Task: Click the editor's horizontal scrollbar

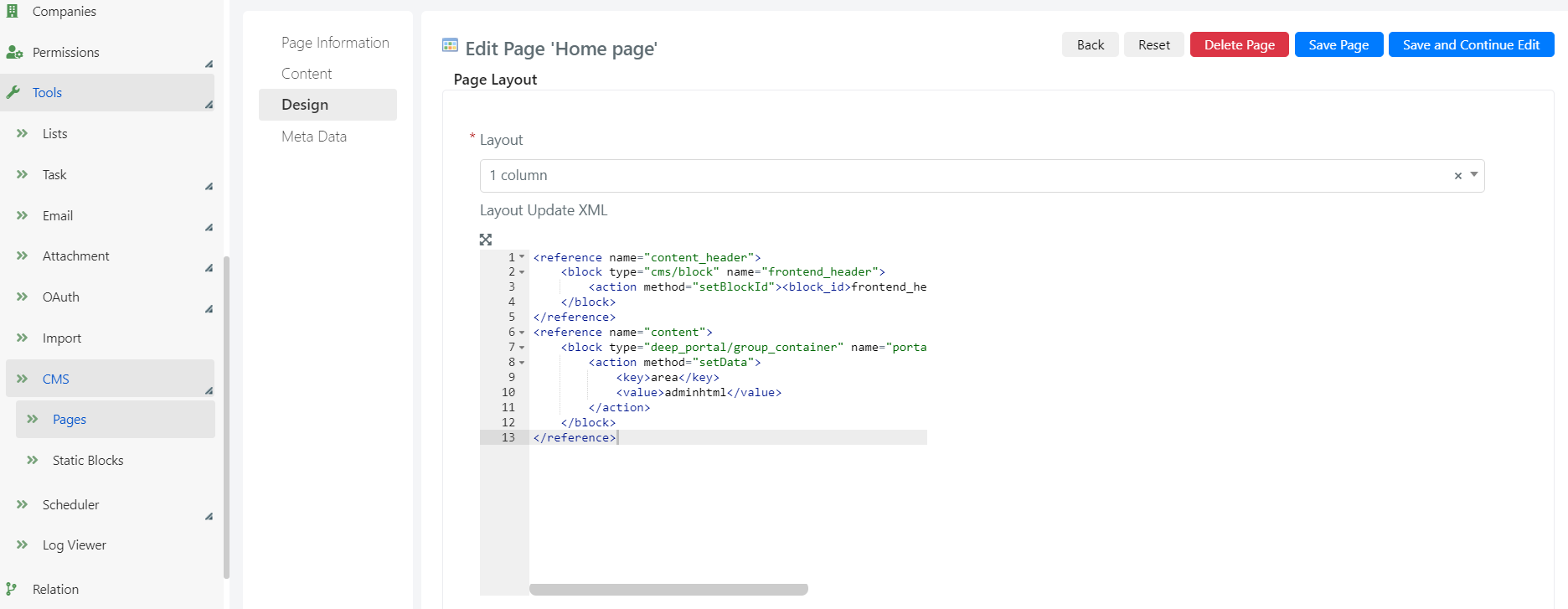Action: [x=668, y=589]
